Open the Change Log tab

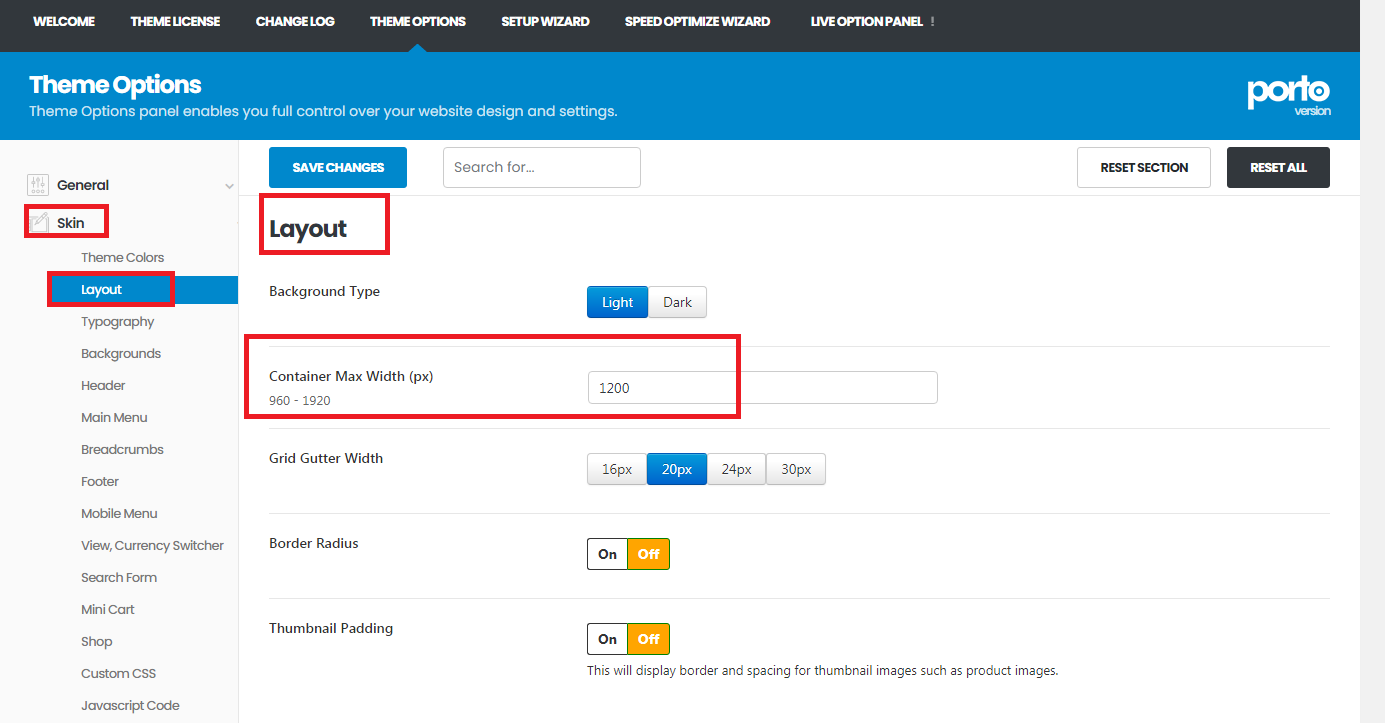[x=295, y=21]
